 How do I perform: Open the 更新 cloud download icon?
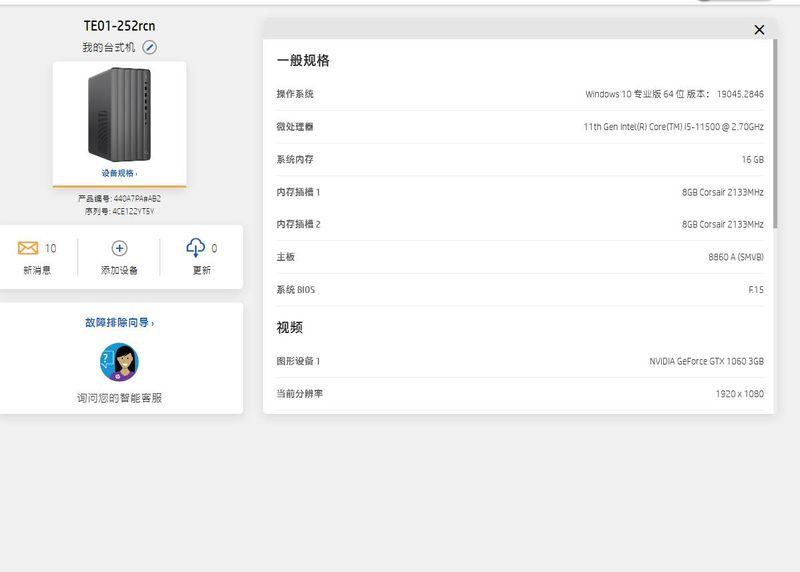tap(196, 248)
